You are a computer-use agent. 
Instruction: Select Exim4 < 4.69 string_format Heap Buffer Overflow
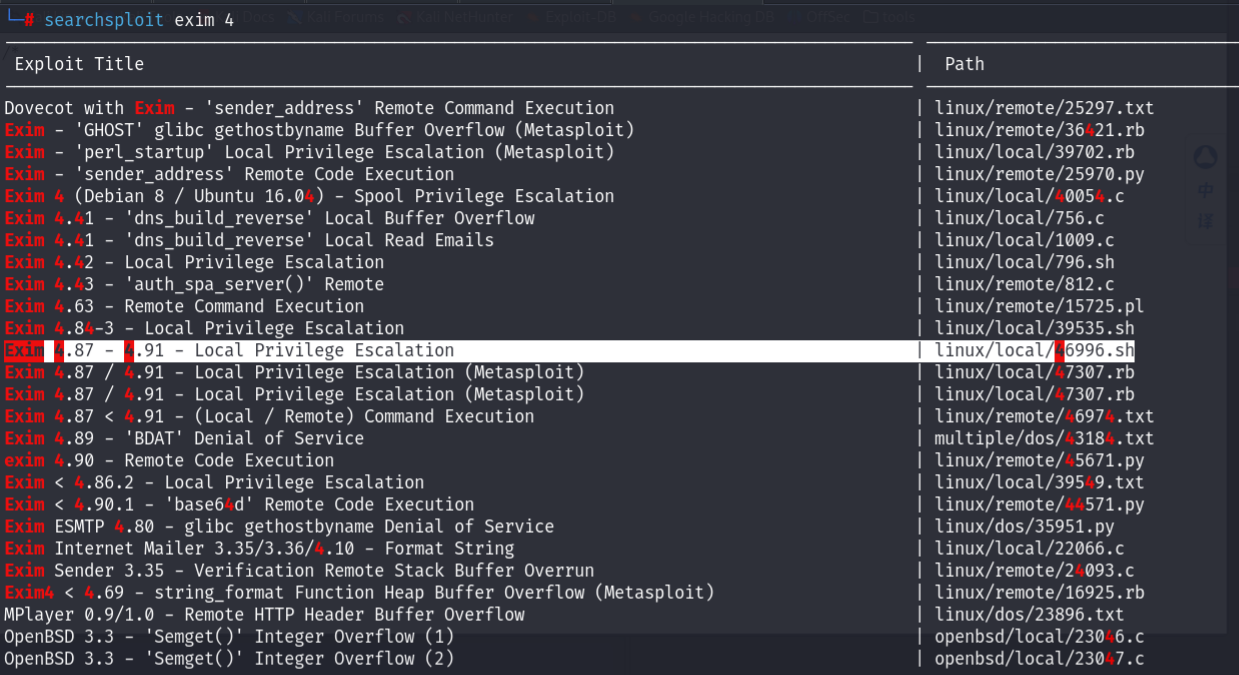coord(359,592)
